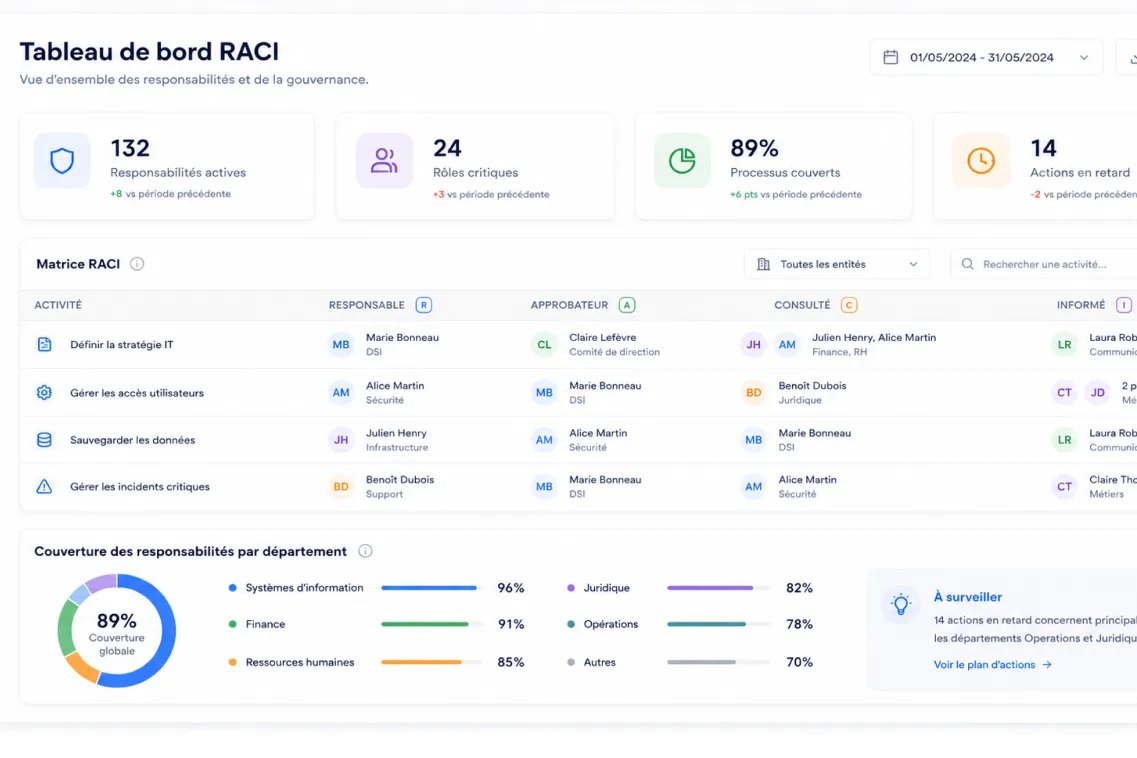Click Claire Lefèvre Comité de direction cell
1137x758 pixels.
[x=614, y=345]
